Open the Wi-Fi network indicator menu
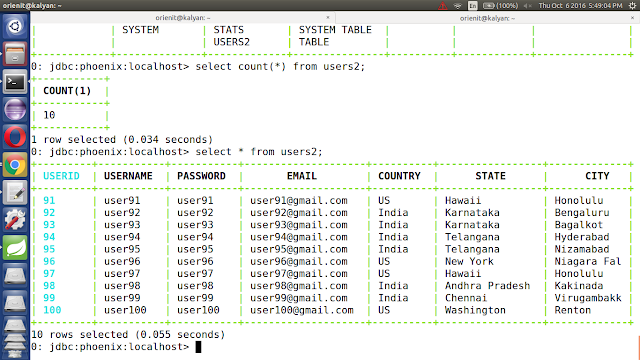 (458, 6)
